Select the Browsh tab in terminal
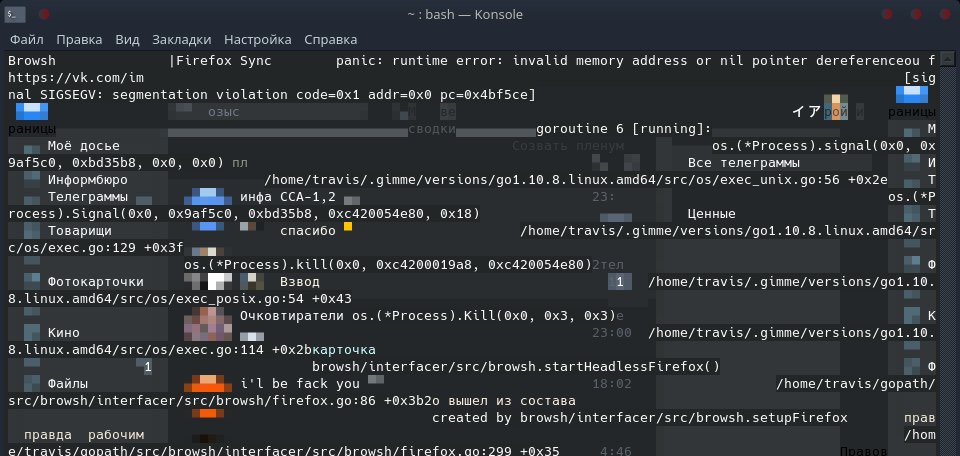The image size is (960, 456). click(32, 61)
